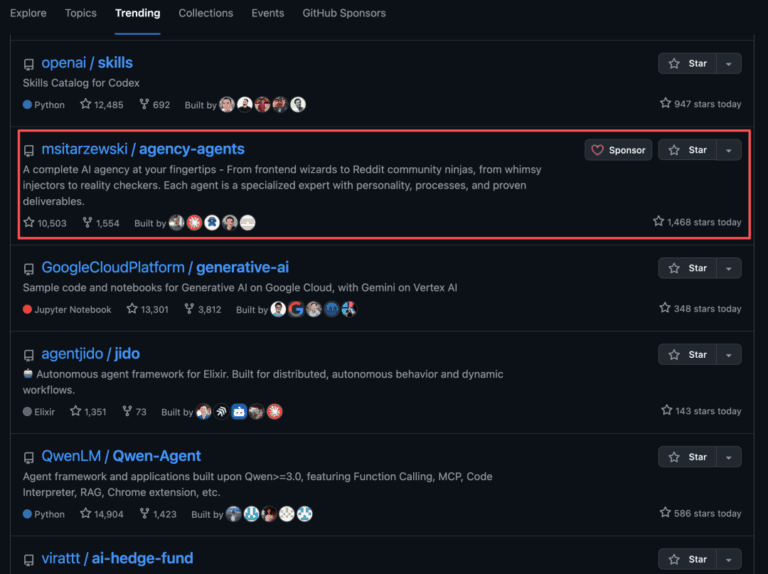Viewport: 768px width, 574px height.
Task: Open blue robot contributor avatar on jido
Action: (x=239, y=411)
